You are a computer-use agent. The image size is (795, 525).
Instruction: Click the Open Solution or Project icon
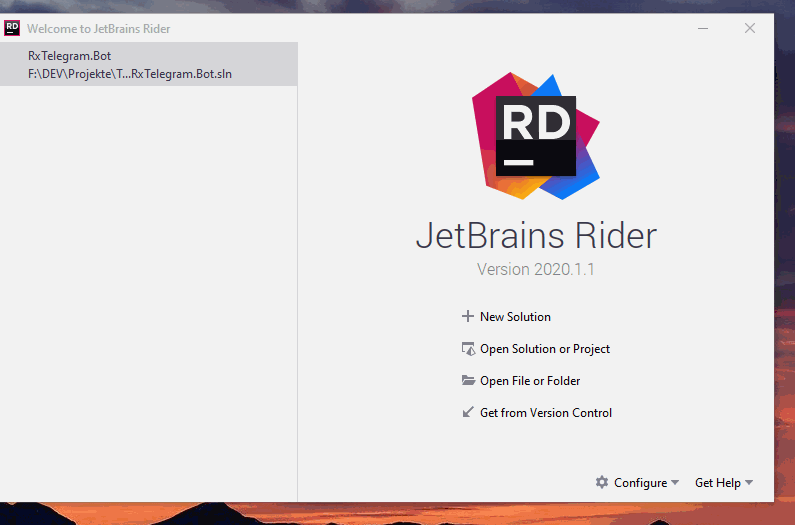tap(468, 349)
